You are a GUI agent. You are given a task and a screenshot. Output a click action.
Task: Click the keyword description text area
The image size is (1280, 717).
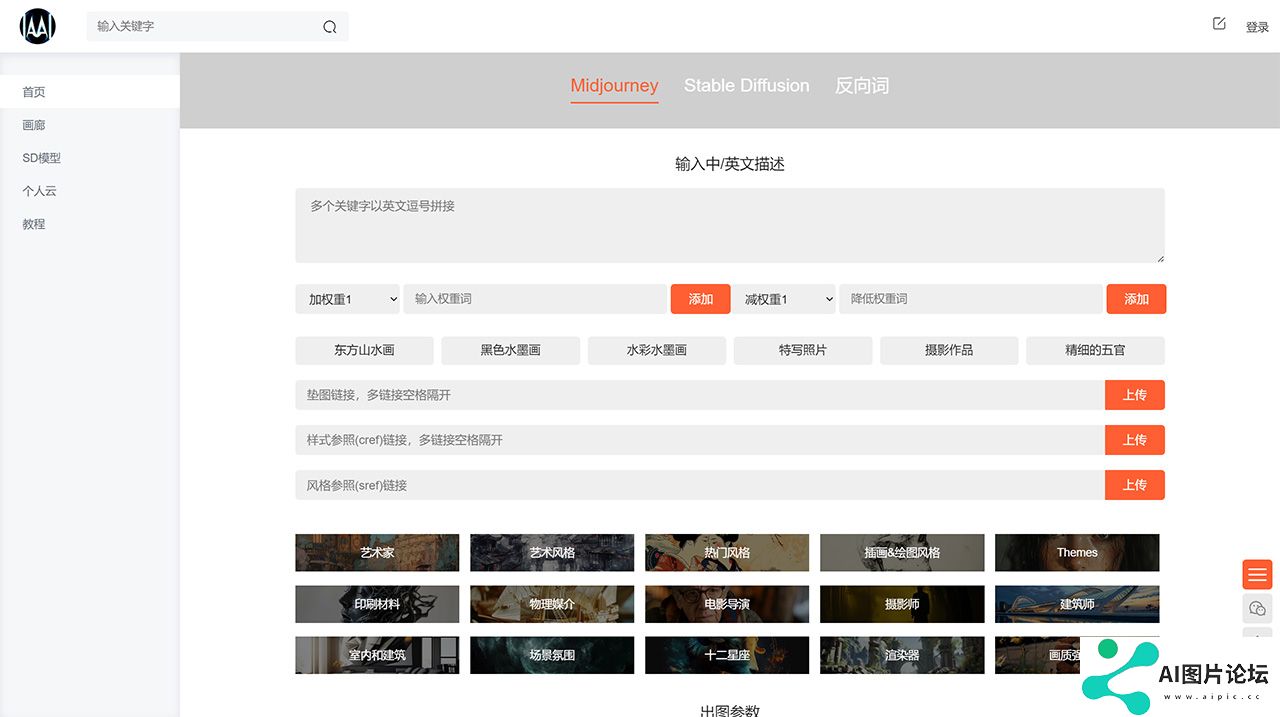730,226
